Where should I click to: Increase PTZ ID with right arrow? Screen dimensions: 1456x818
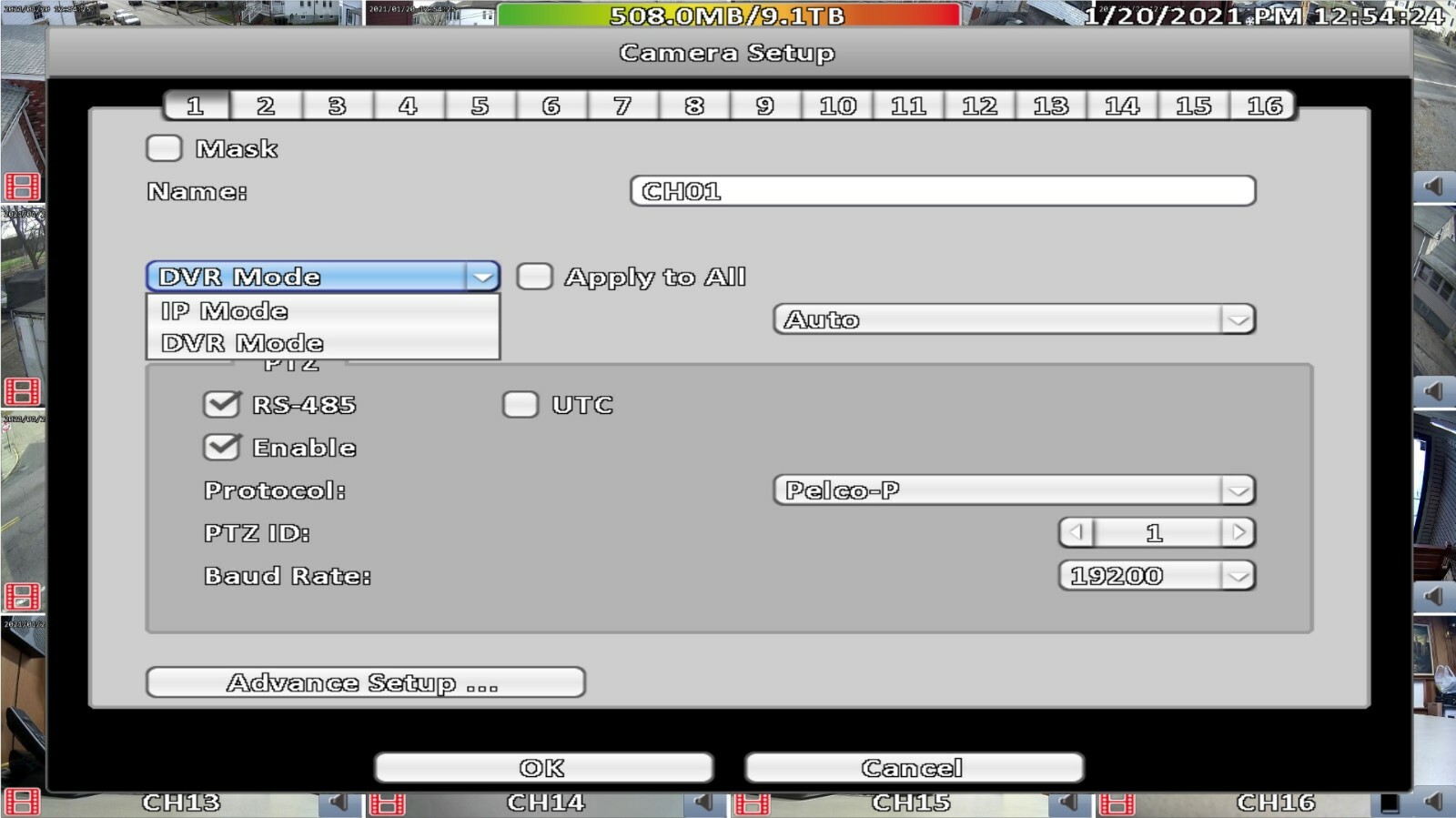[x=1238, y=532]
